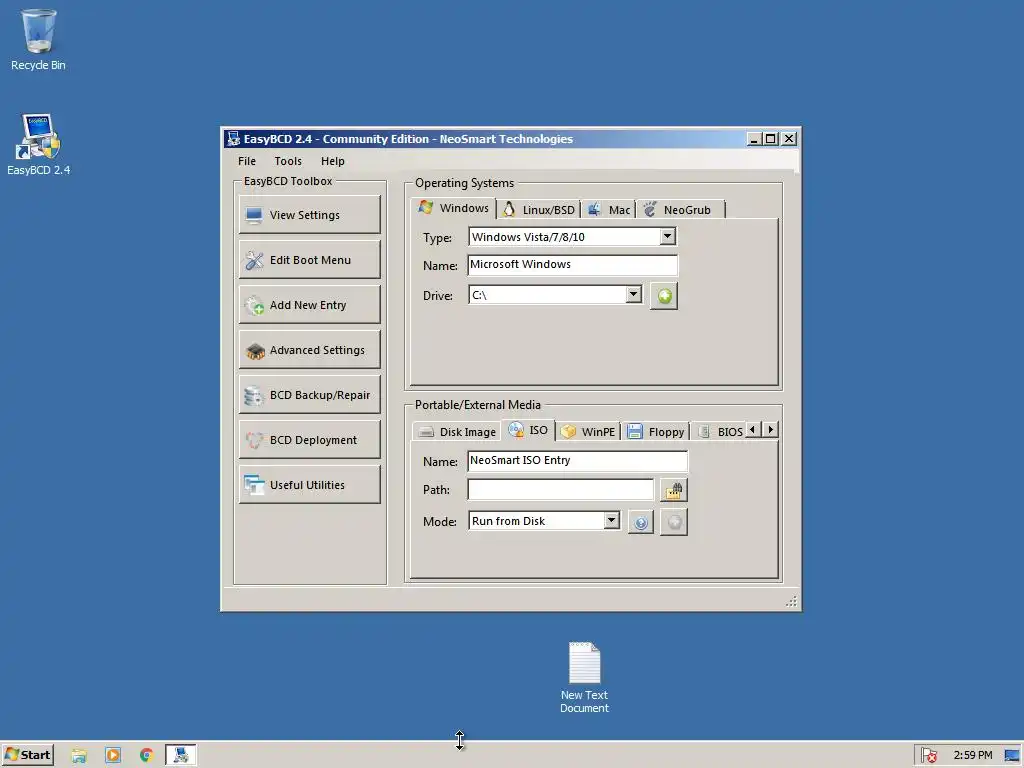The width and height of the screenshot is (1024, 768).
Task: Open the BCD Deployment section
Action: coord(310,440)
